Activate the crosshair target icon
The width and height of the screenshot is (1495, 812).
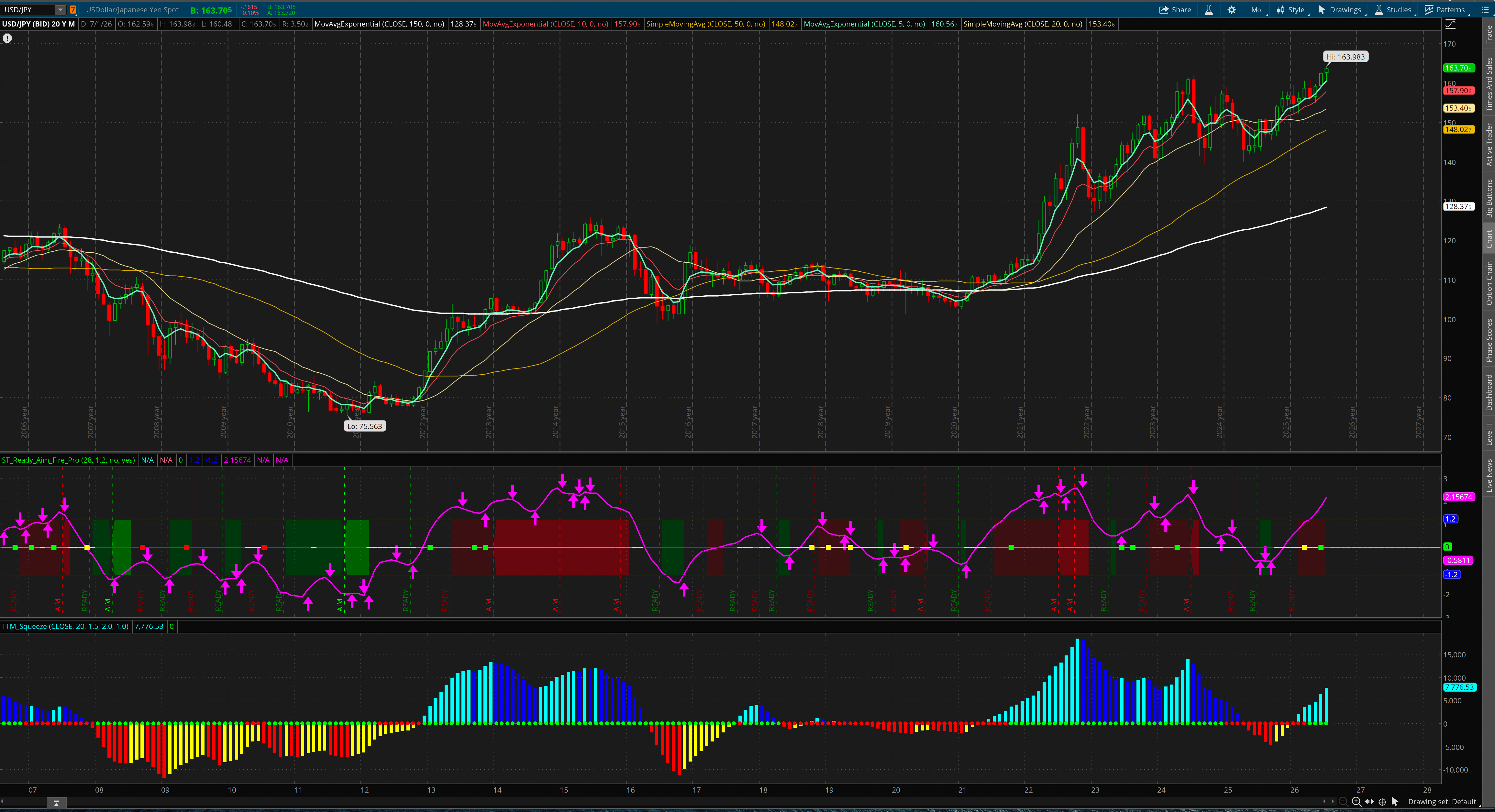(x=1382, y=802)
